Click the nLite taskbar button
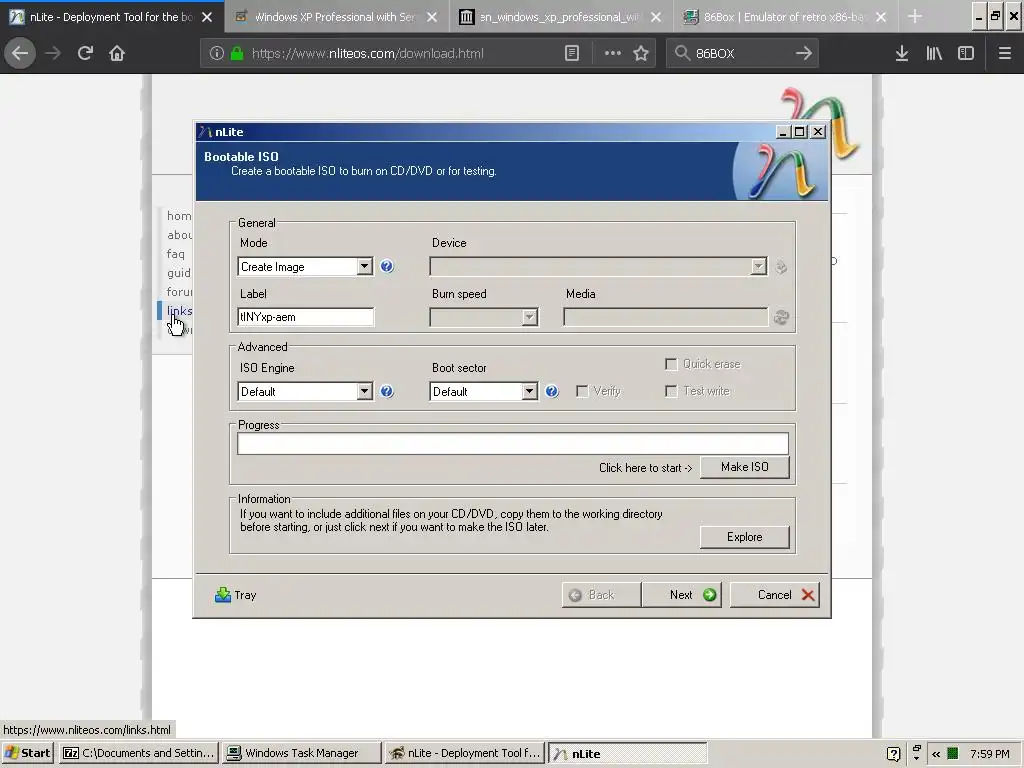1024x768 pixels. pyautogui.click(x=628, y=753)
